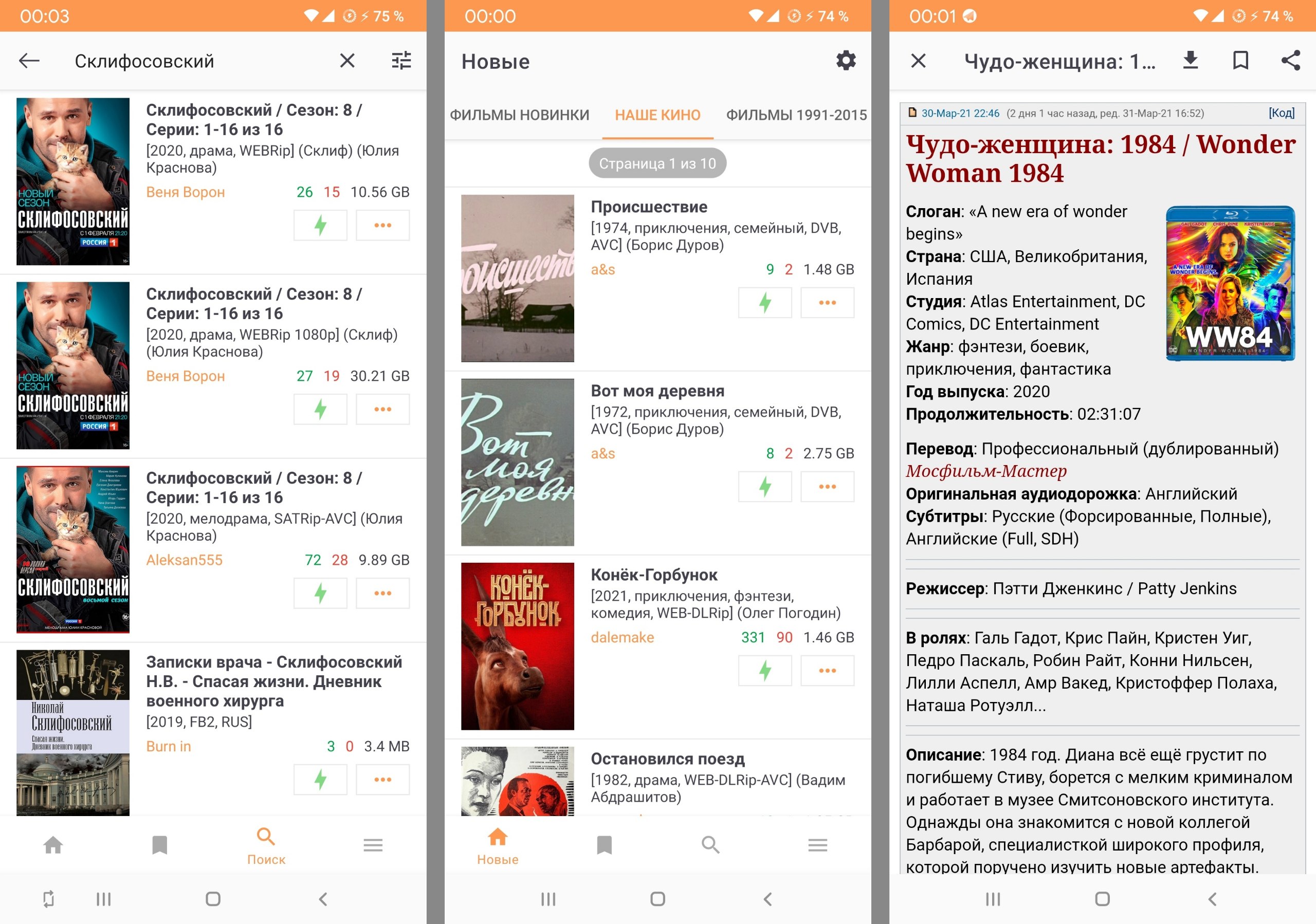This screenshot has width=1316, height=924.
Task: Open bookmarks in Новые bottom bar
Action: tap(604, 845)
